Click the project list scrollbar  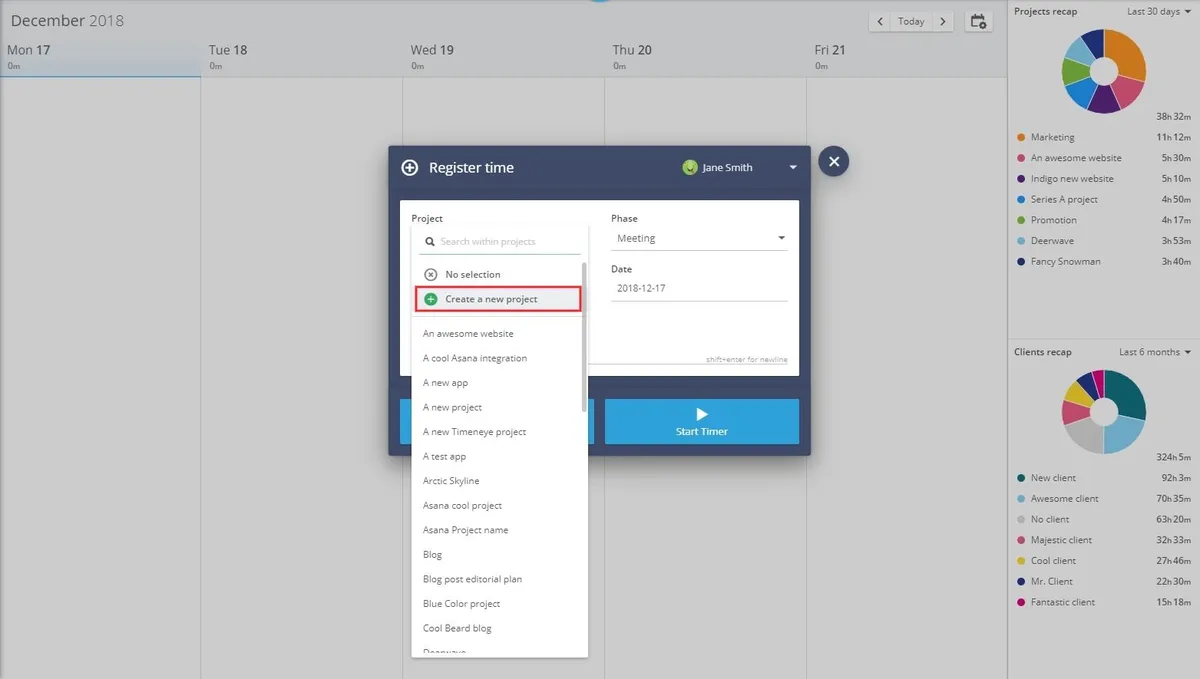(x=585, y=337)
